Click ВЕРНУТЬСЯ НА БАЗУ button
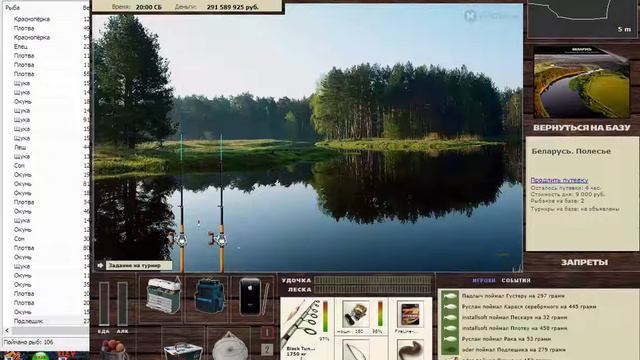The height and width of the screenshot is (360, 640). click(581, 128)
